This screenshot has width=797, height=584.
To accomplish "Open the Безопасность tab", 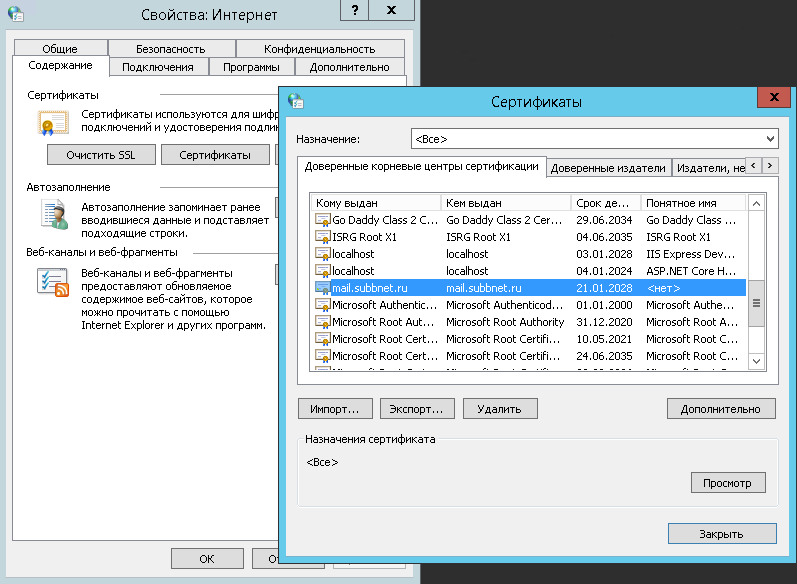I will click(170, 48).
